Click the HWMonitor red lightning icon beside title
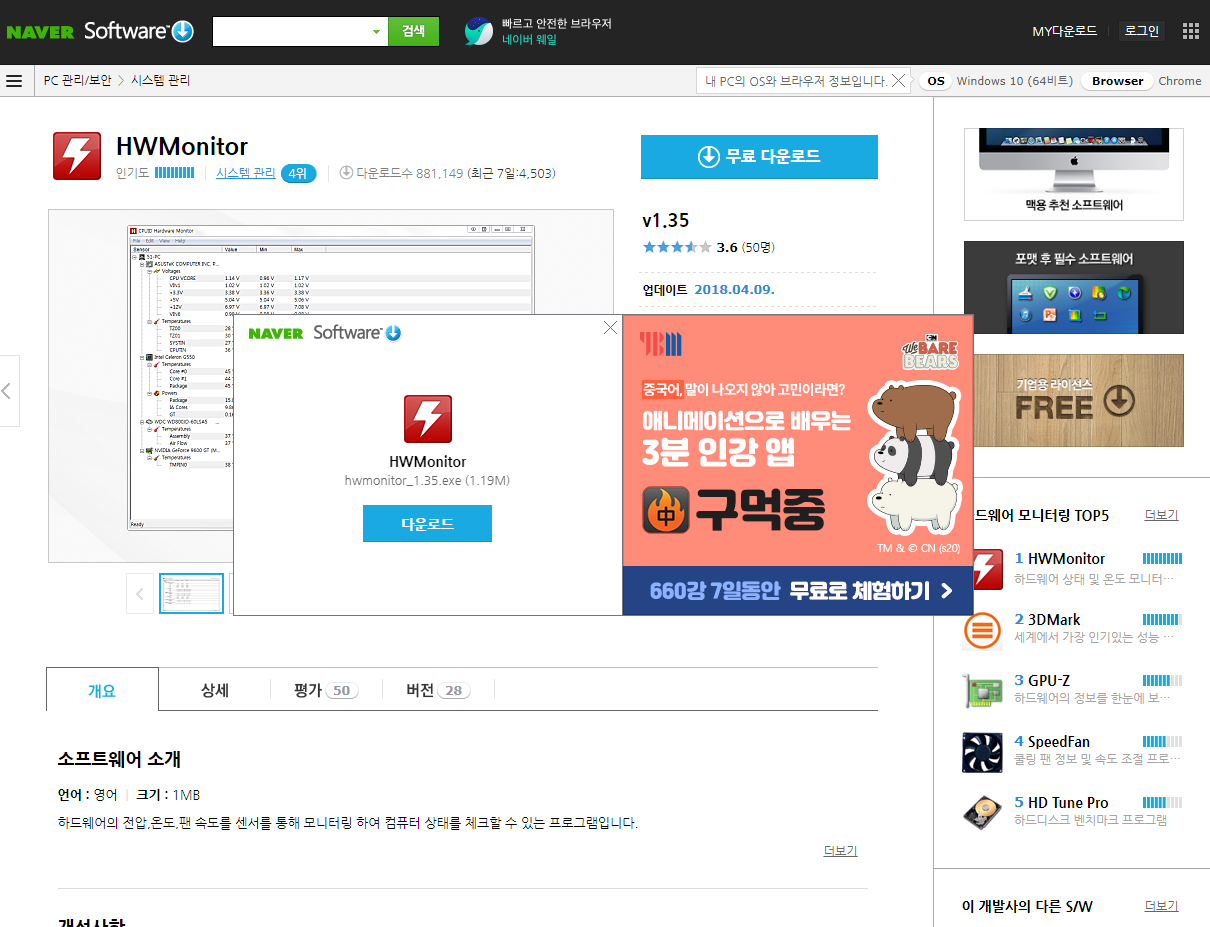1210x927 pixels. [x=77, y=156]
